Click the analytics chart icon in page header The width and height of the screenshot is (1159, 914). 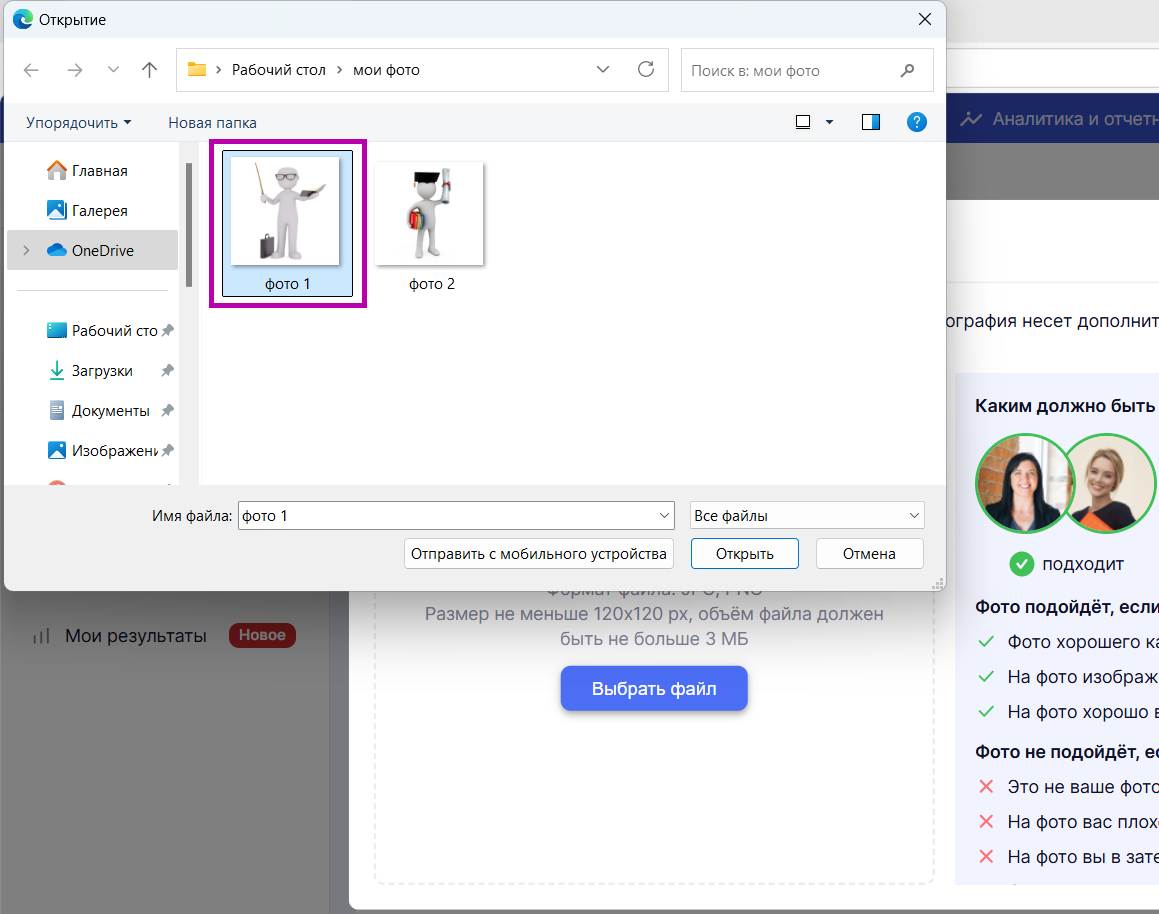pyautogui.click(x=971, y=119)
